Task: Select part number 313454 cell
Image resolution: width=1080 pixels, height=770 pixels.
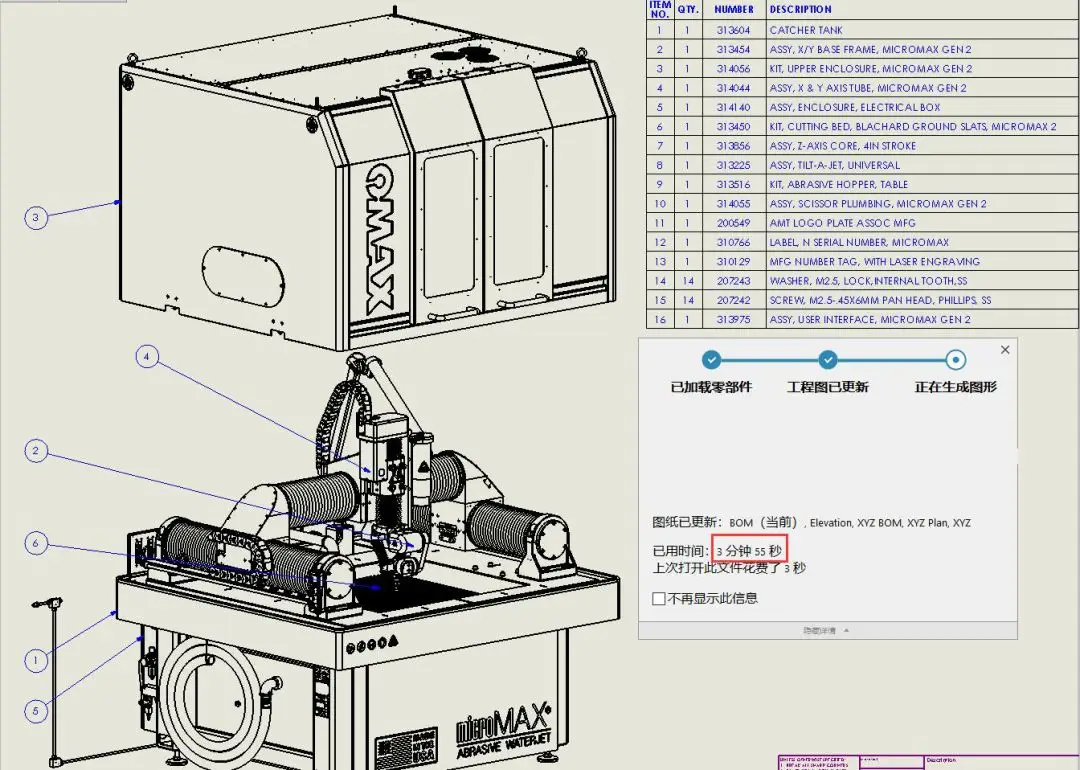Action: pos(734,50)
